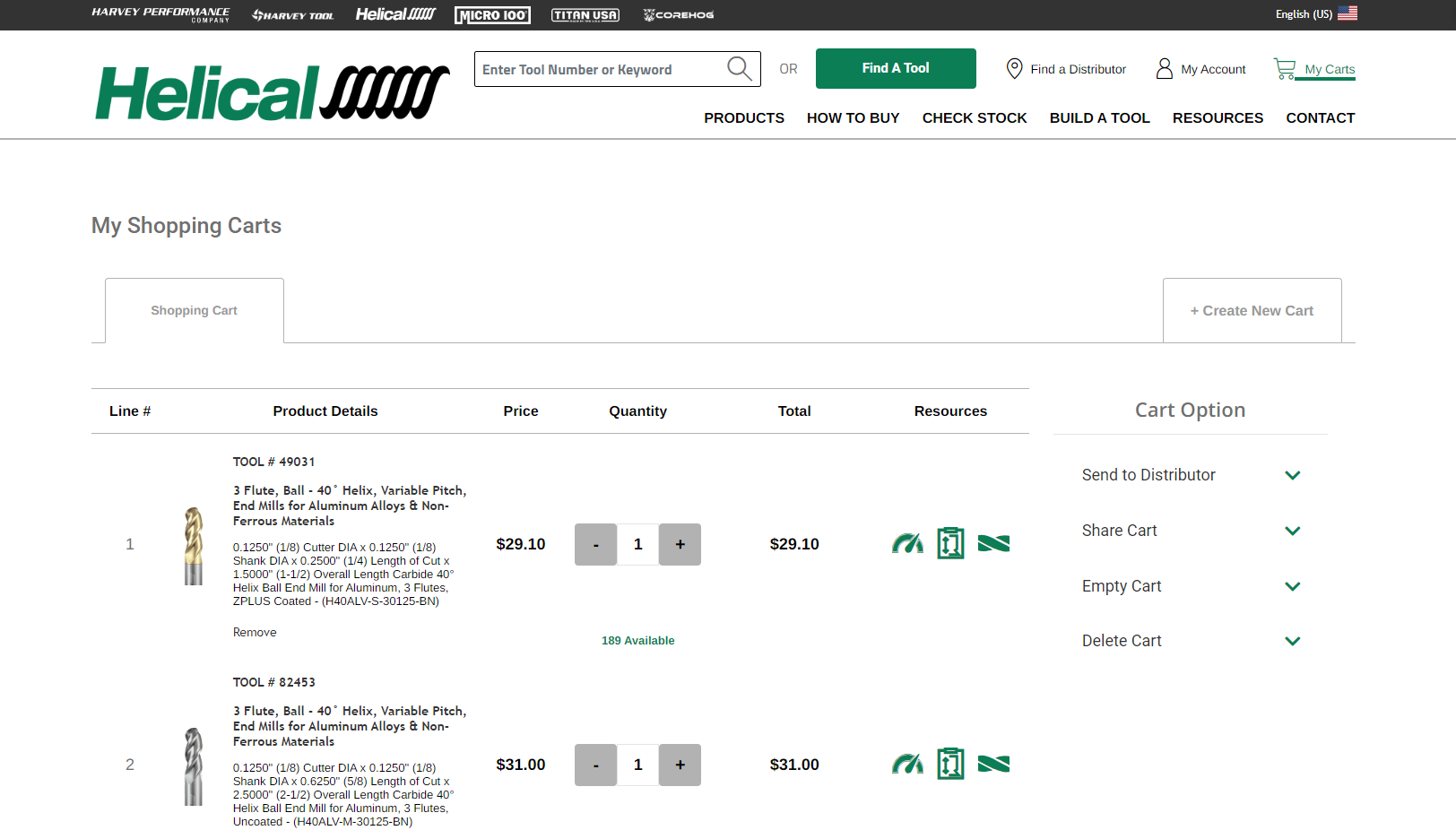1456x830 pixels.
Task: Expand the Empty Cart chevron
Action: (1292, 586)
